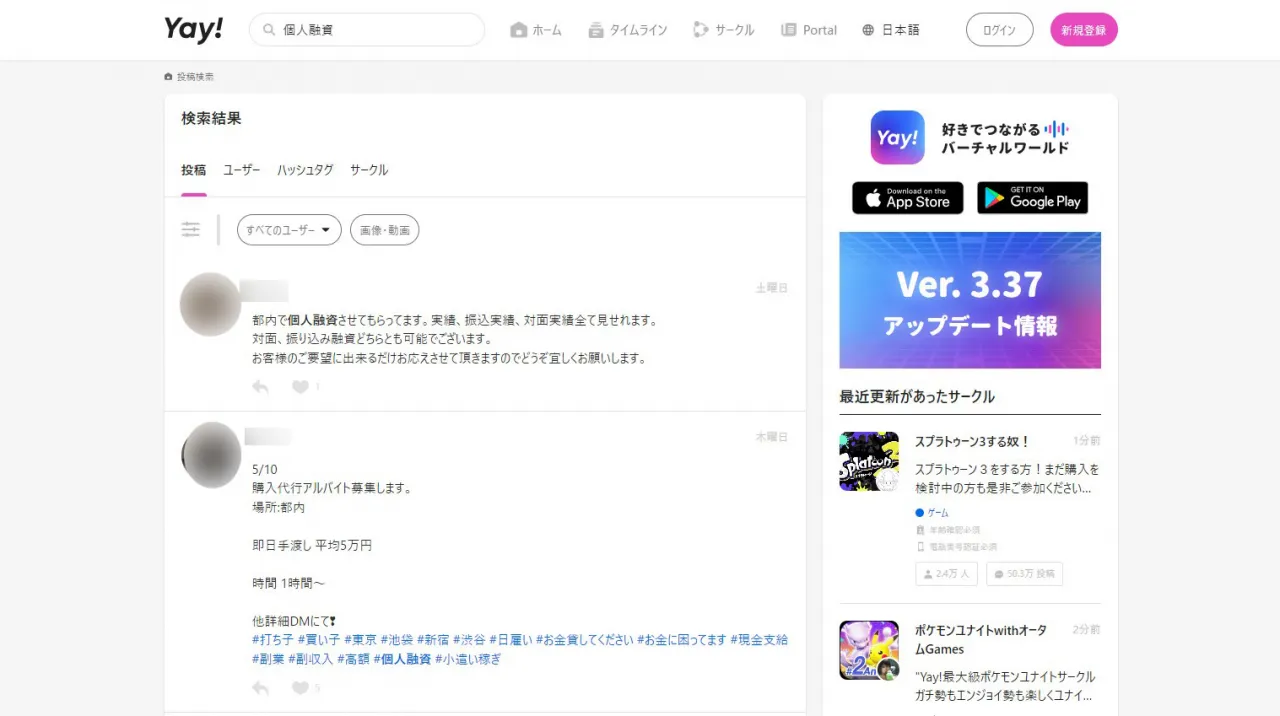The height and width of the screenshot is (716, 1280).
Task: Expand the user filter menu arrow
Action: point(325,230)
